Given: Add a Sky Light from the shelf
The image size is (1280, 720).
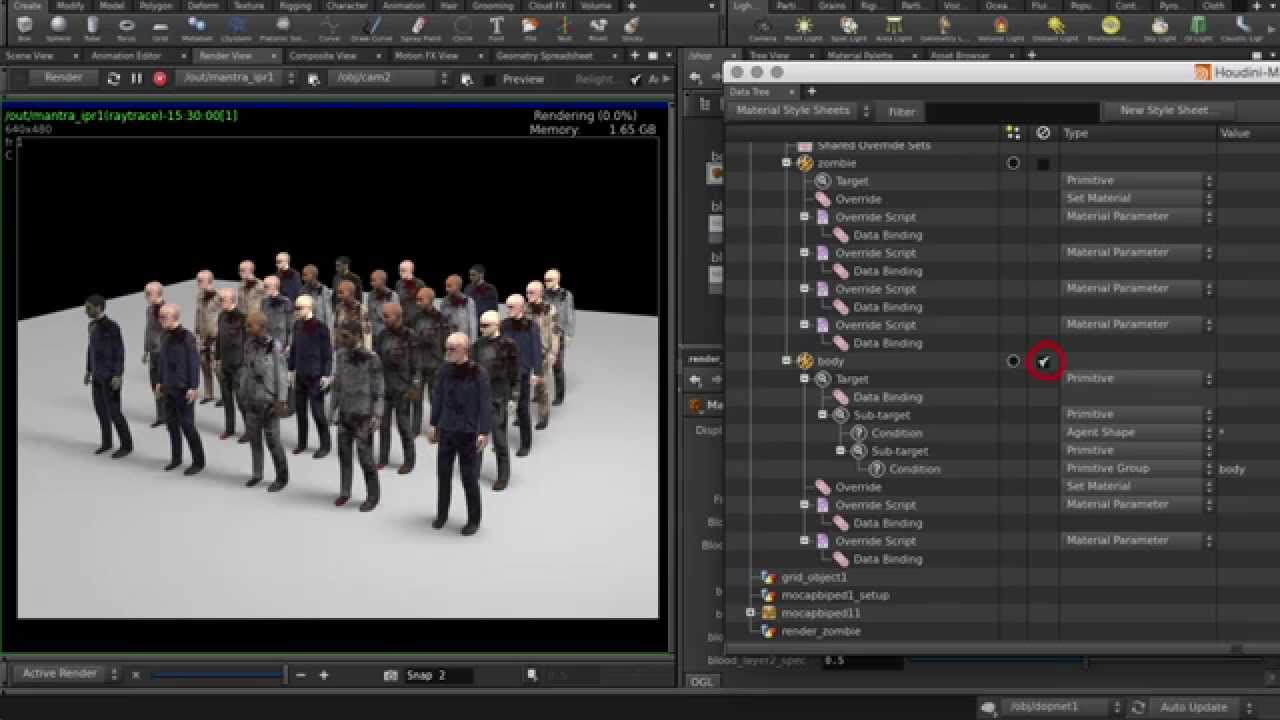Looking at the screenshot, I should (x=1160, y=28).
